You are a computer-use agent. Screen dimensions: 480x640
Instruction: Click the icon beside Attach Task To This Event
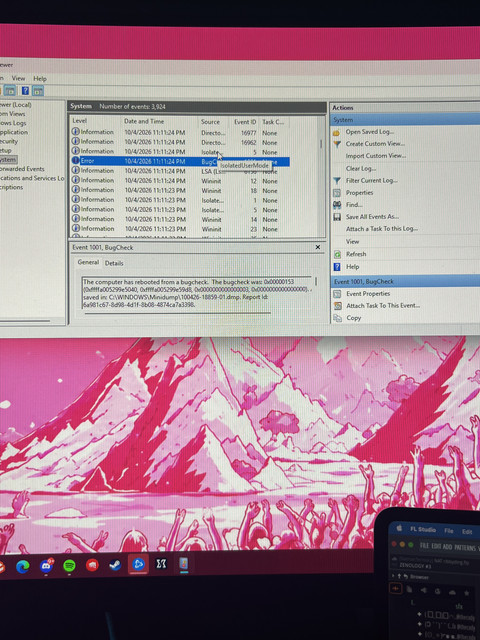coord(338,306)
